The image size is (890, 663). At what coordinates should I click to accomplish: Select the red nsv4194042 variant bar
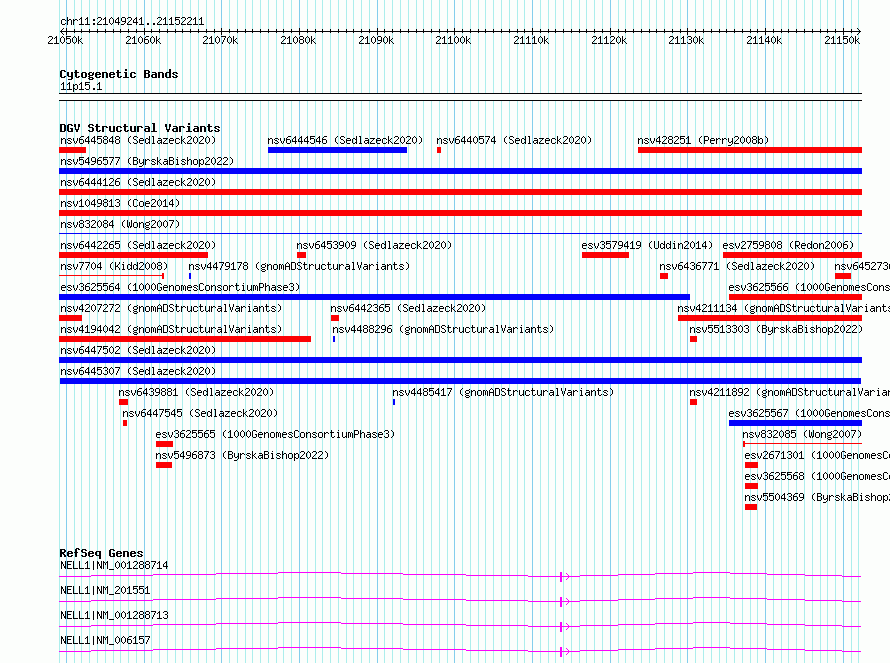click(185, 339)
